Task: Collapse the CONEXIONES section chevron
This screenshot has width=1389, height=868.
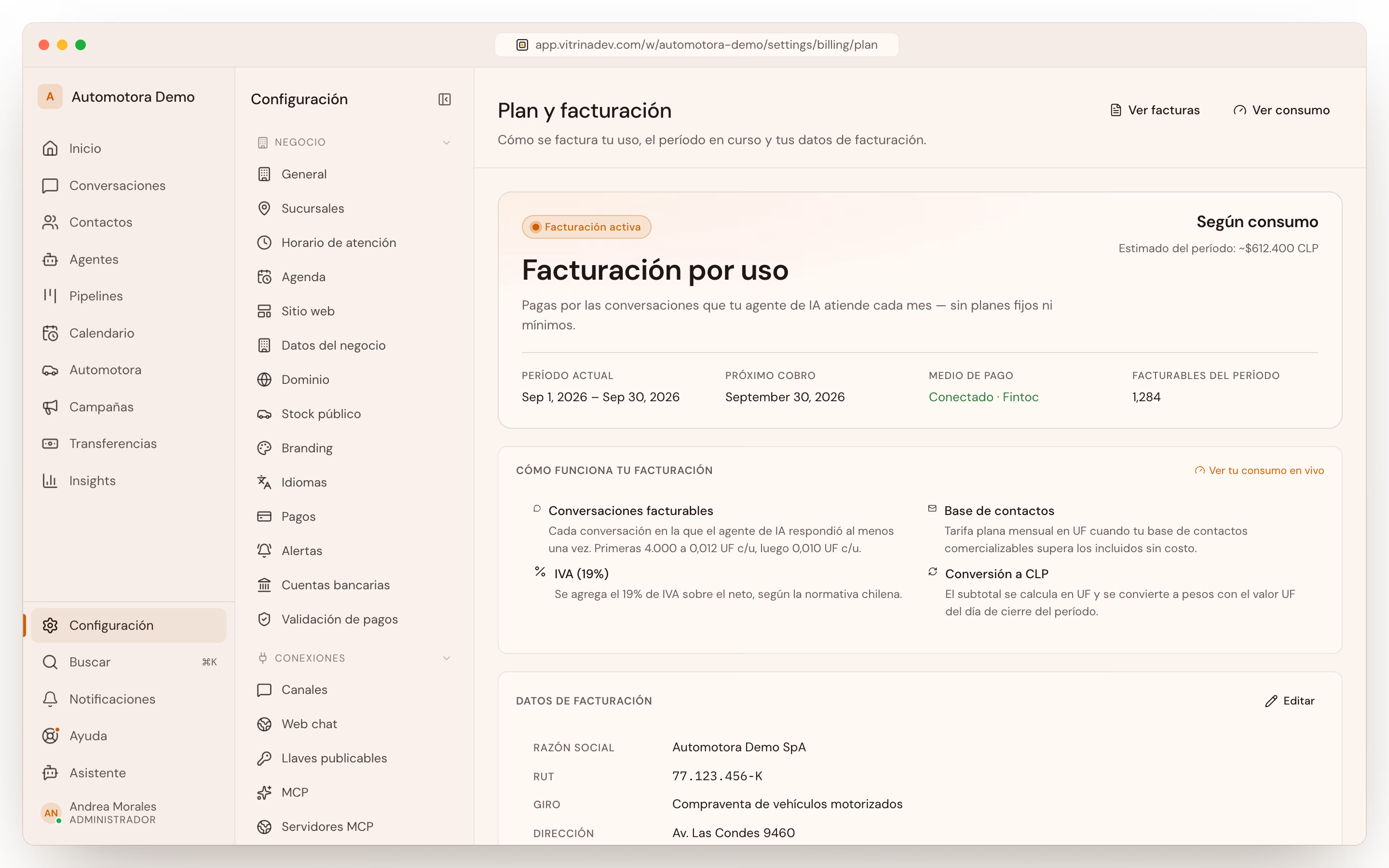Action: coord(447,658)
